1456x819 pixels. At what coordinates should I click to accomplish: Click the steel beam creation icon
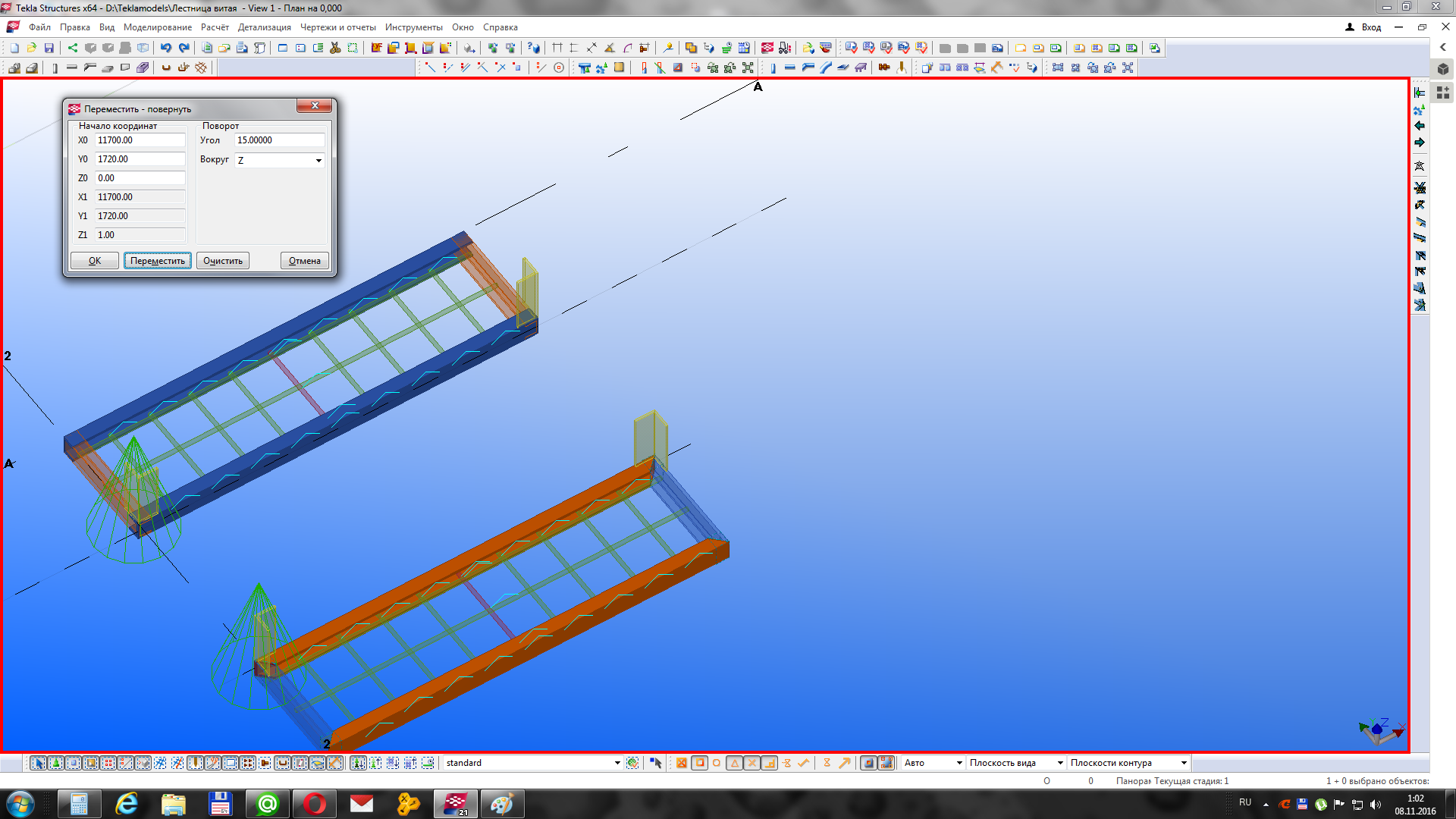pyautogui.click(x=72, y=68)
